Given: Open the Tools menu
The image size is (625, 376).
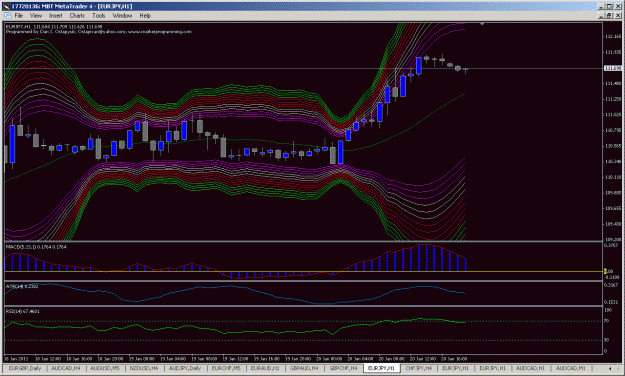Looking at the screenshot, I should coord(98,16).
